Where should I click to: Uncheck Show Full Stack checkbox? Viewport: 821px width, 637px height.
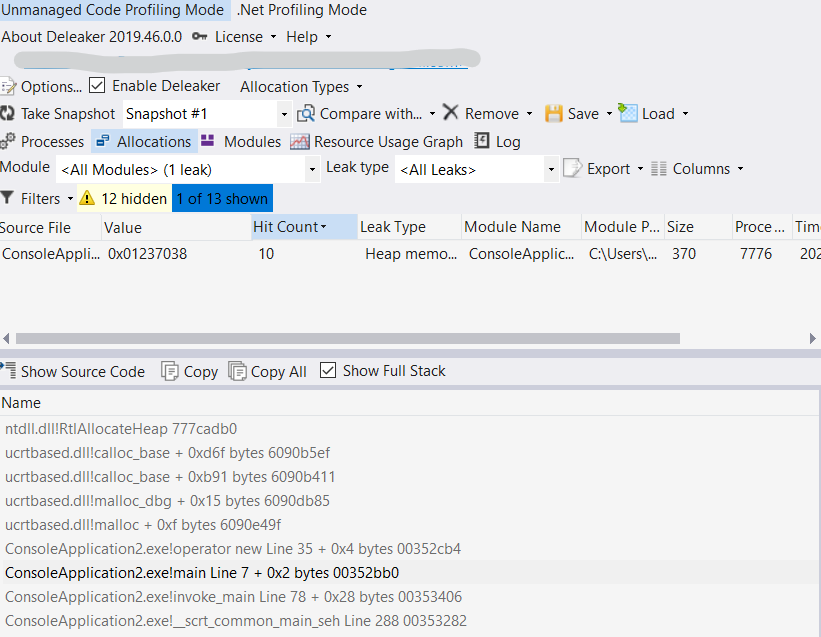tap(328, 371)
